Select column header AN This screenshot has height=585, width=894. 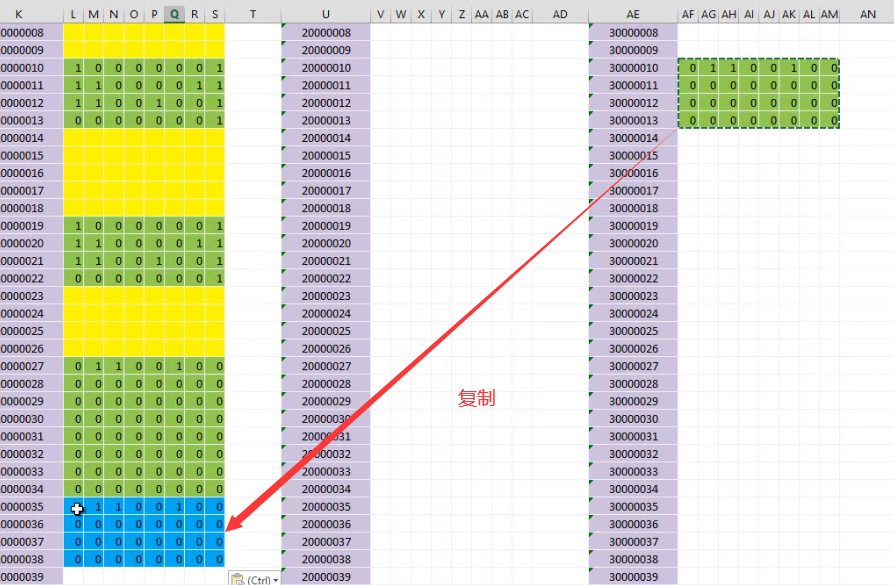coord(866,14)
